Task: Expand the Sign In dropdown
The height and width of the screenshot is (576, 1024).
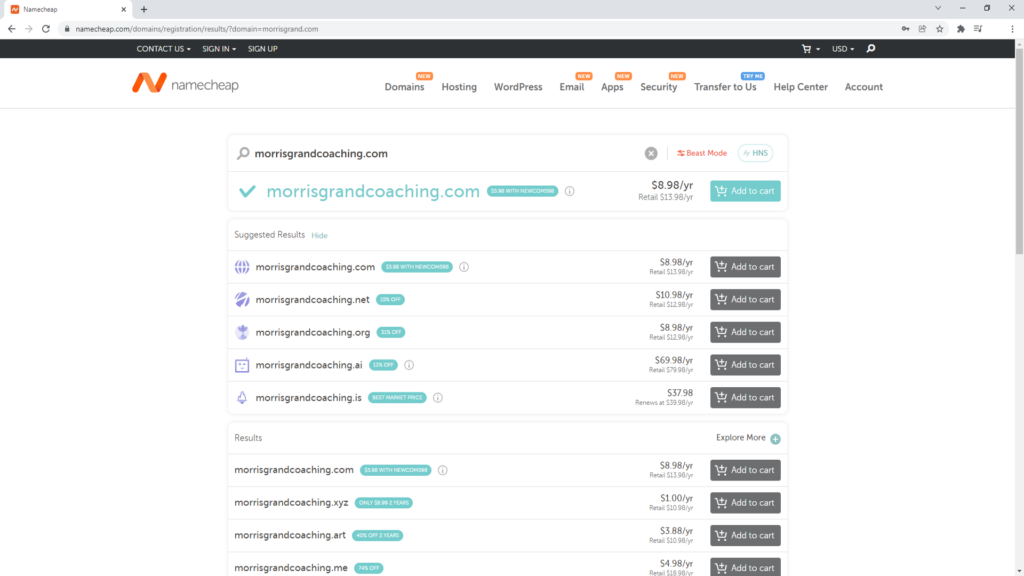Action: pos(219,49)
